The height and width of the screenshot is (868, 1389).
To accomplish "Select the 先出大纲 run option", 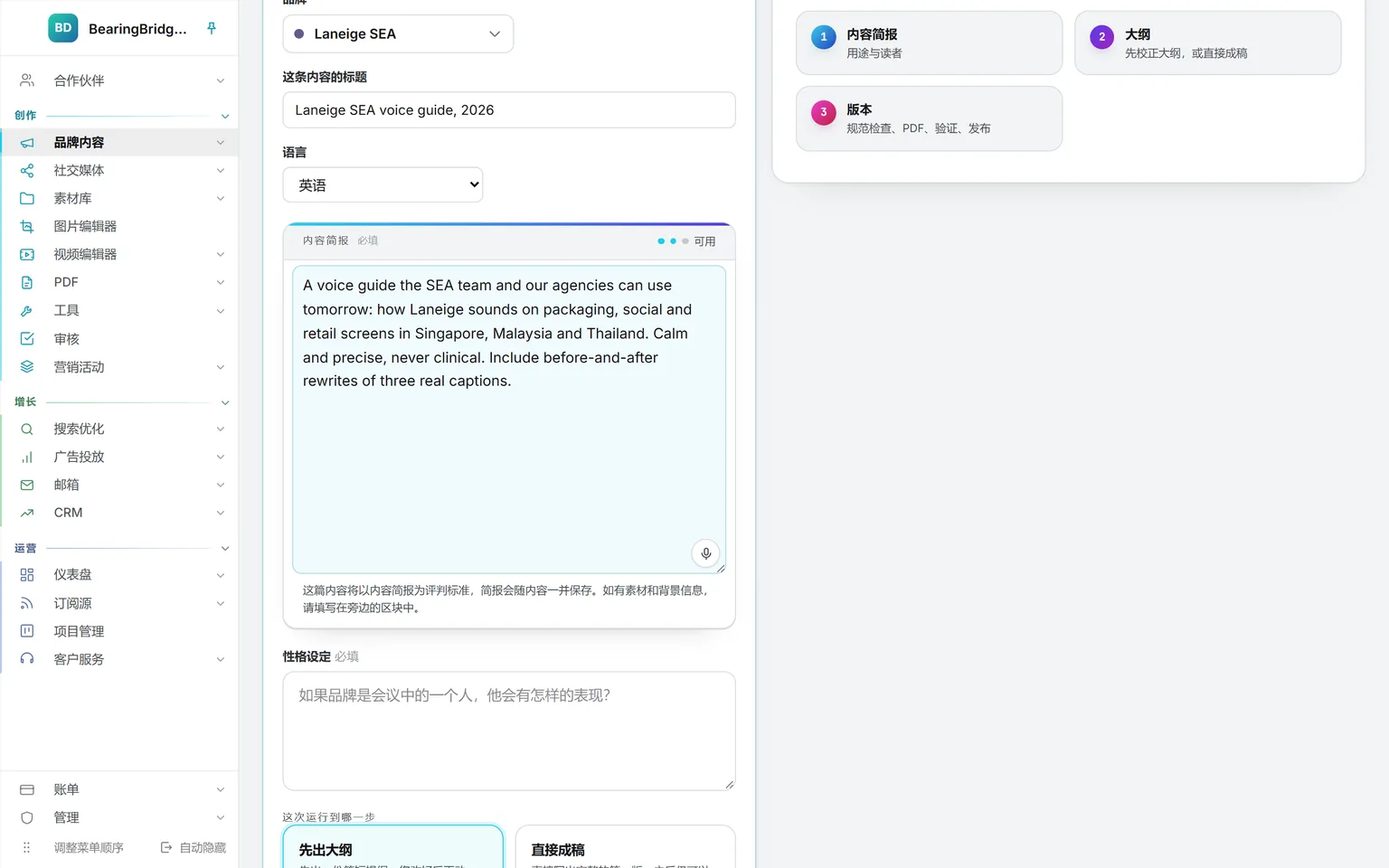I will [392, 847].
